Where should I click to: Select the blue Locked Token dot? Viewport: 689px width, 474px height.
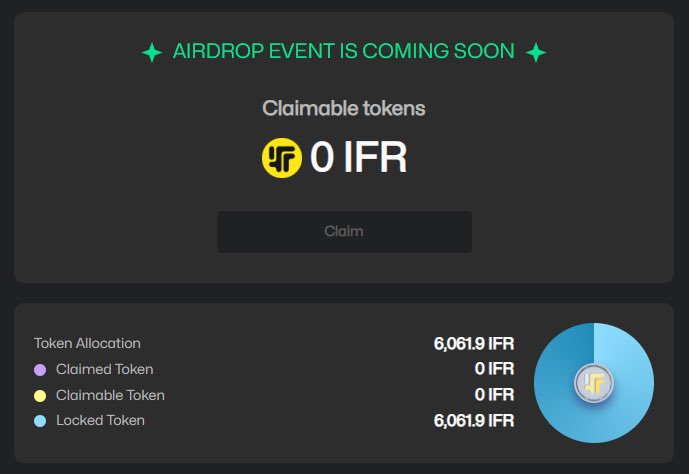tap(40, 421)
